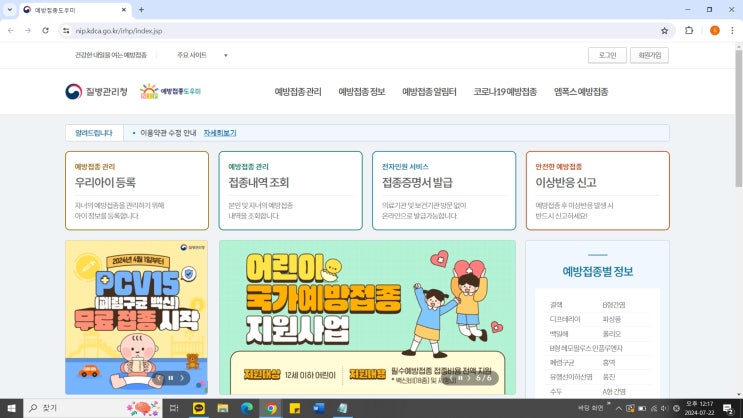Viewport: 743px width, 418px height.
Task: Advance main banner to next slide
Action: (x=469, y=378)
